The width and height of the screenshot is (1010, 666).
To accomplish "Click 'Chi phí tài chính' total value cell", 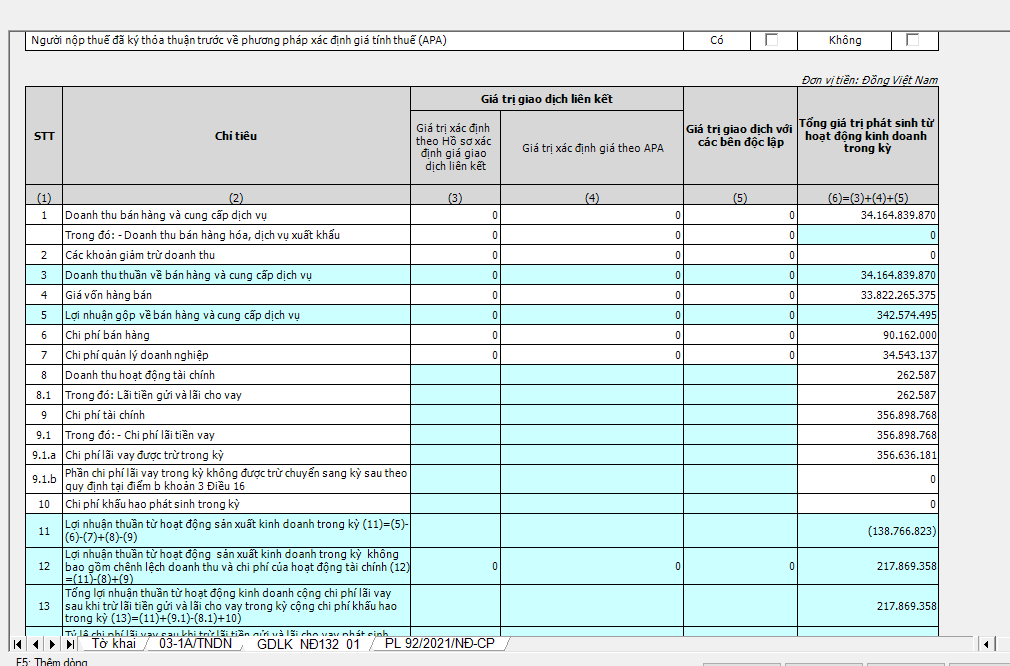I will [x=867, y=415].
